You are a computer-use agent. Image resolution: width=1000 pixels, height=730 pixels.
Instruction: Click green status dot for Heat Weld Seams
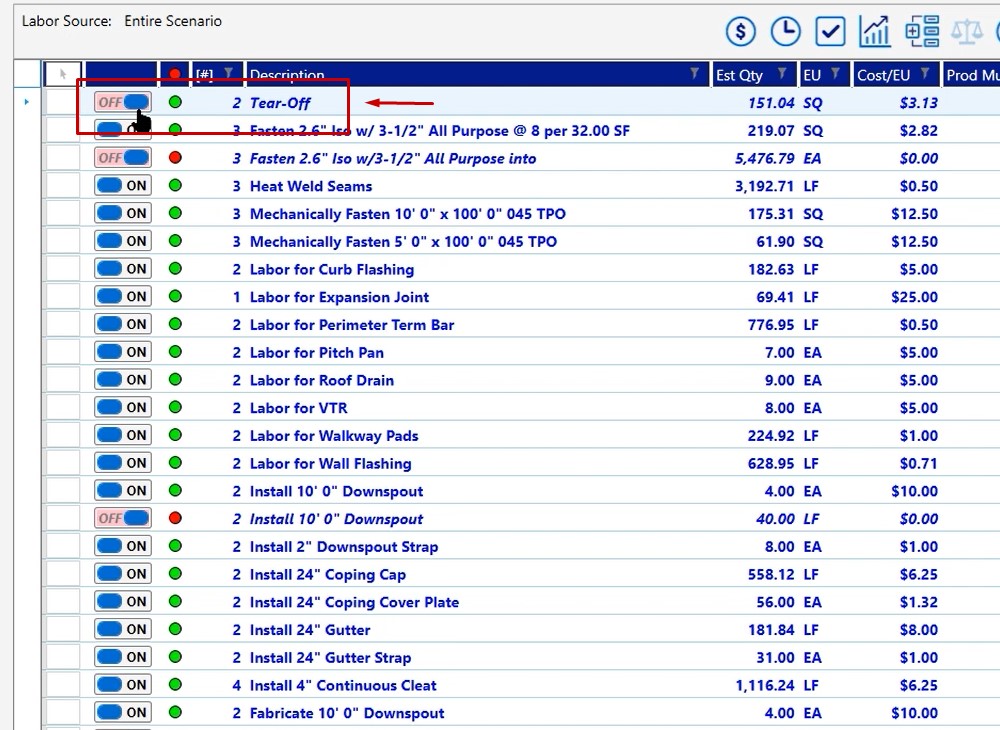[x=175, y=186]
